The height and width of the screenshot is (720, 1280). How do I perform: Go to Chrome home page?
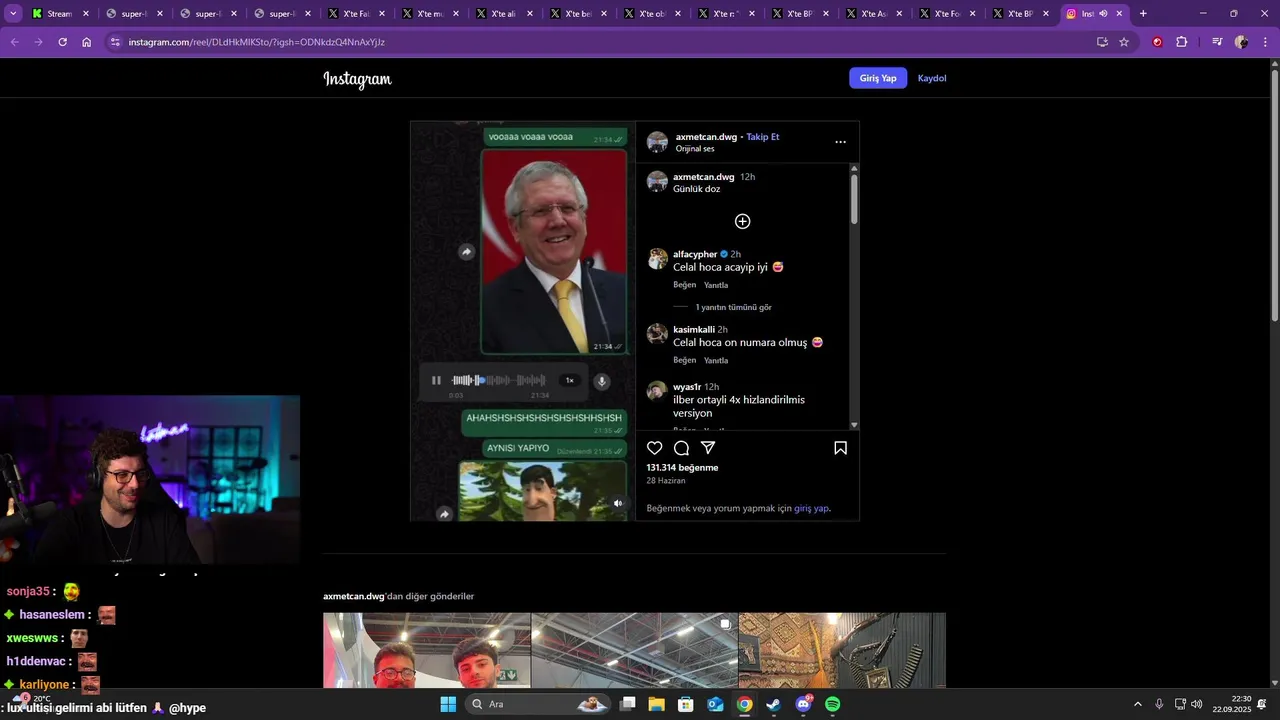point(87,42)
